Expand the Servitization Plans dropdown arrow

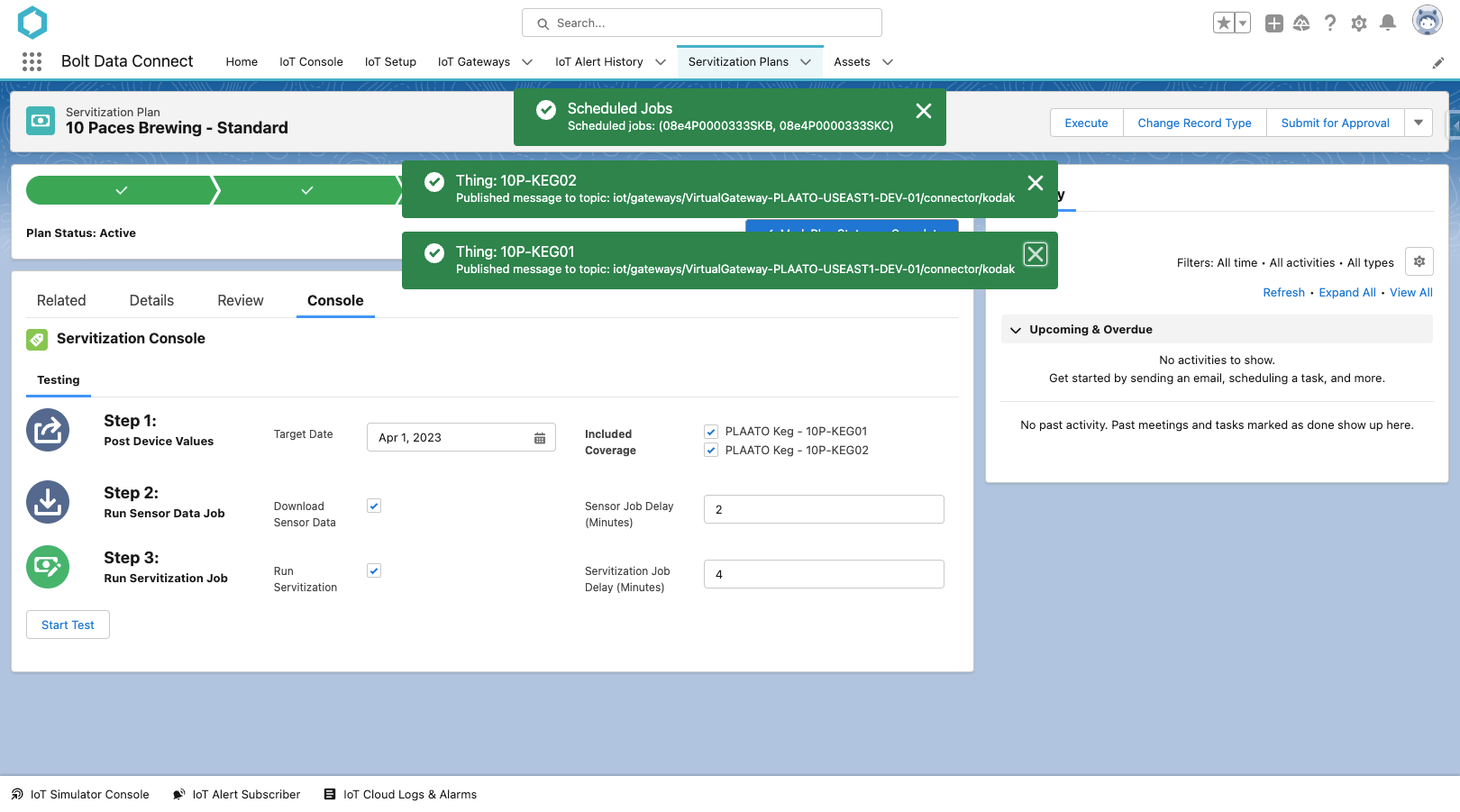click(x=806, y=62)
